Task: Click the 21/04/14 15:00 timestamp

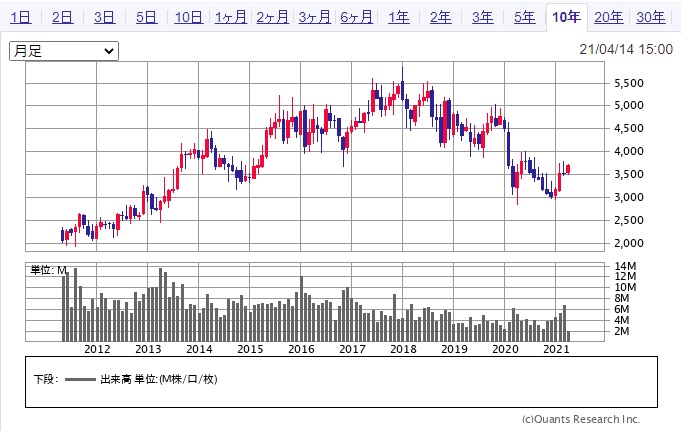Action: [x=626, y=49]
